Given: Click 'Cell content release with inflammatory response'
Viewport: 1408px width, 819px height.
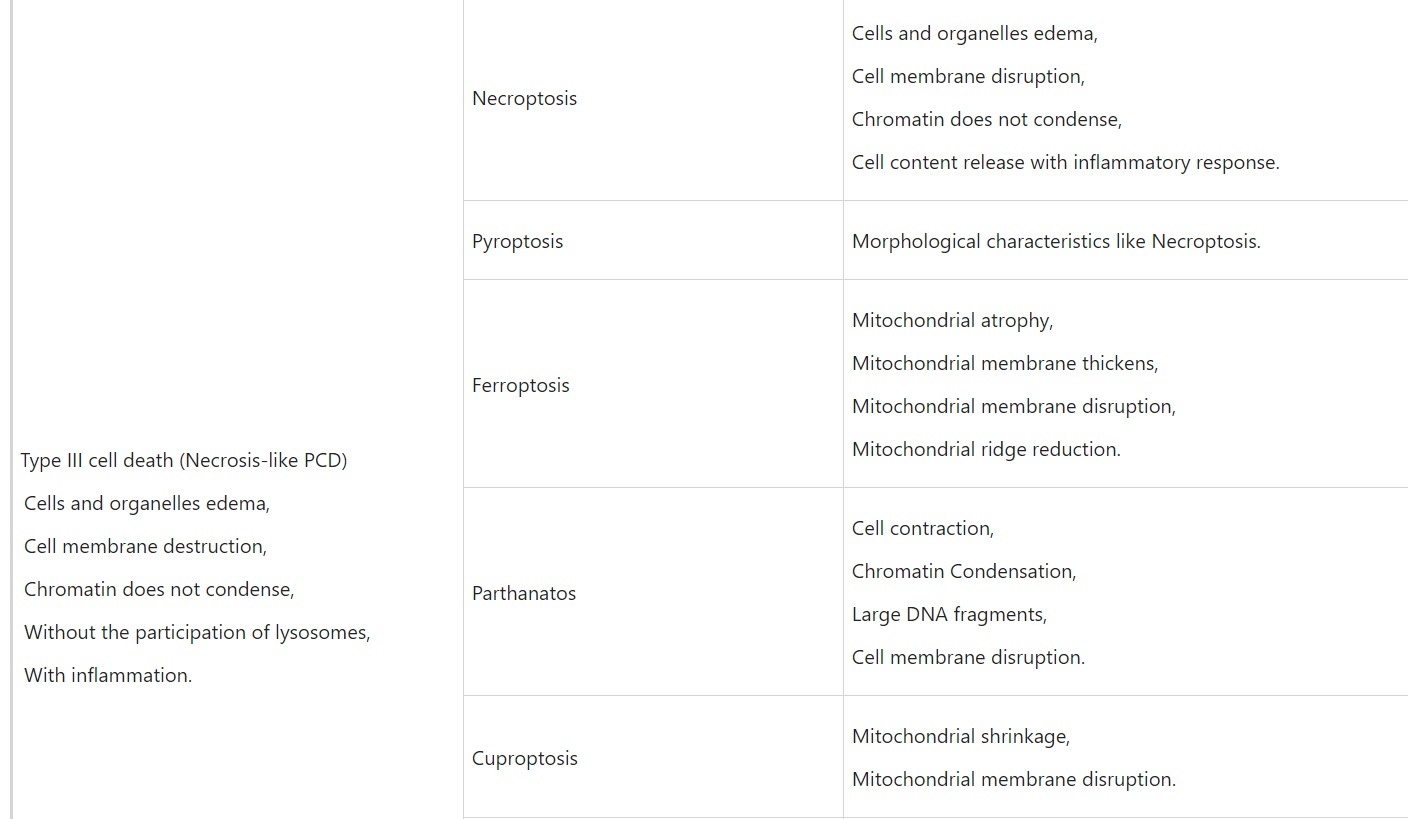Looking at the screenshot, I should (1065, 163).
